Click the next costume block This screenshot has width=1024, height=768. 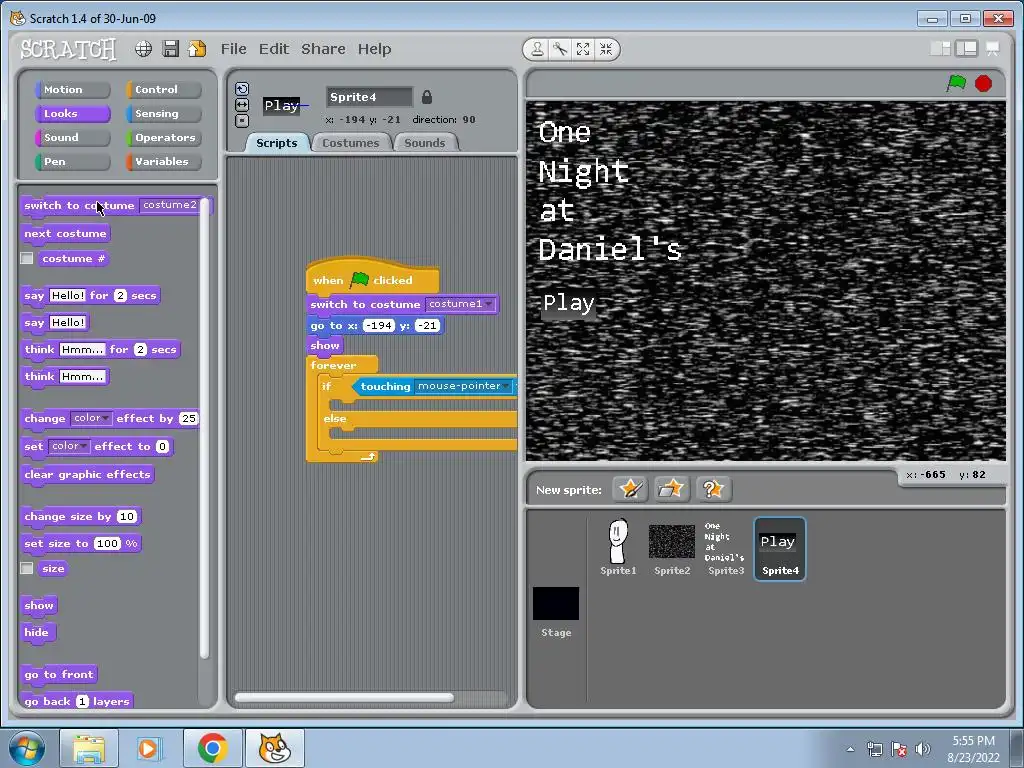click(x=65, y=233)
